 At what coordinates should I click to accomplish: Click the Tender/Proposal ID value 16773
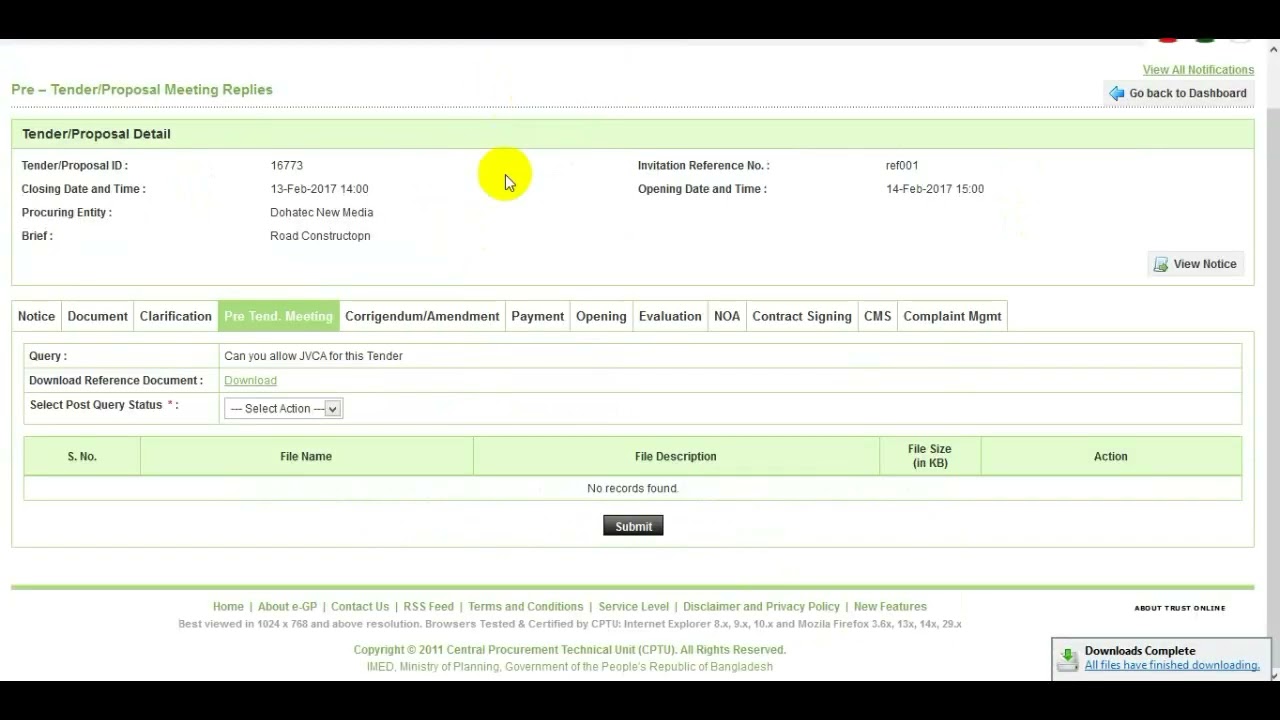pyautogui.click(x=286, y=165)
